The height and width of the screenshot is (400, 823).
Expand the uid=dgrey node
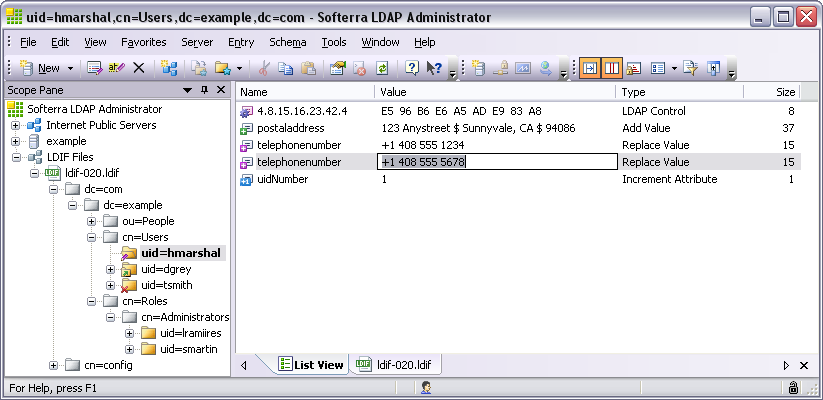coord(110,269)
